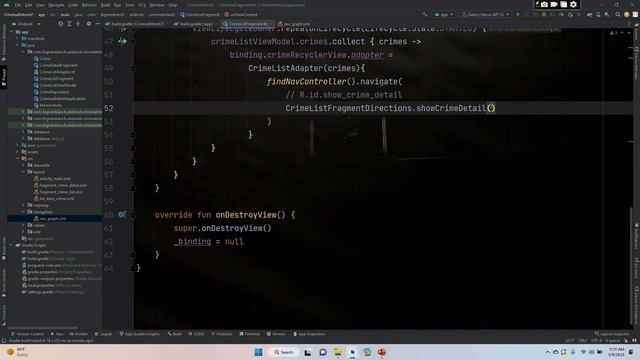
Task: Click the hammer Make Project icon
Action: (x=425, y=14)
